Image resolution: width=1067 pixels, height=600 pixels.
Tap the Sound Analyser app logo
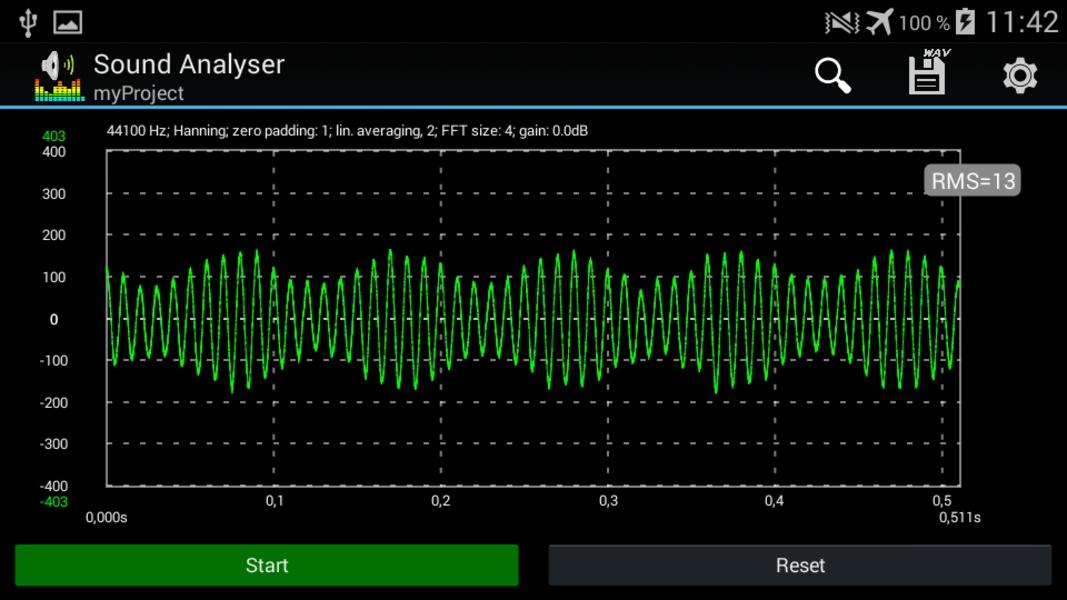pos(59,76)
